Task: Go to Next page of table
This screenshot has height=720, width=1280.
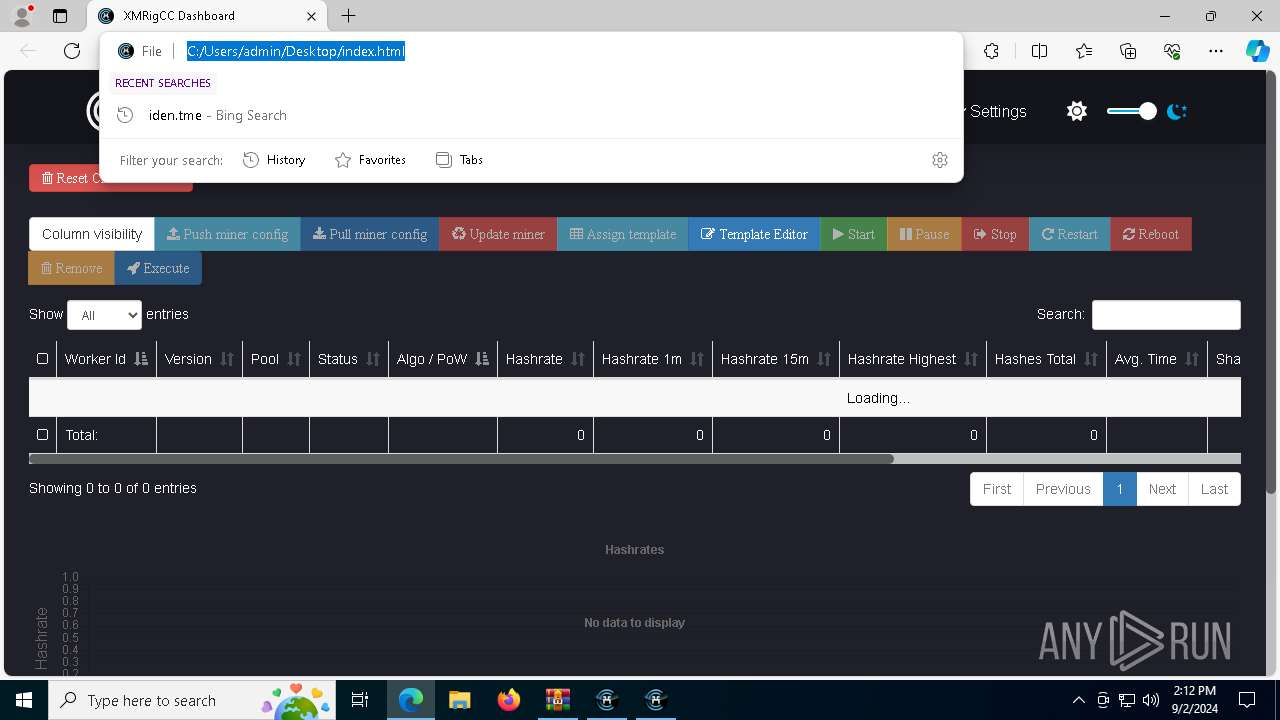Action: (1162, 489)
